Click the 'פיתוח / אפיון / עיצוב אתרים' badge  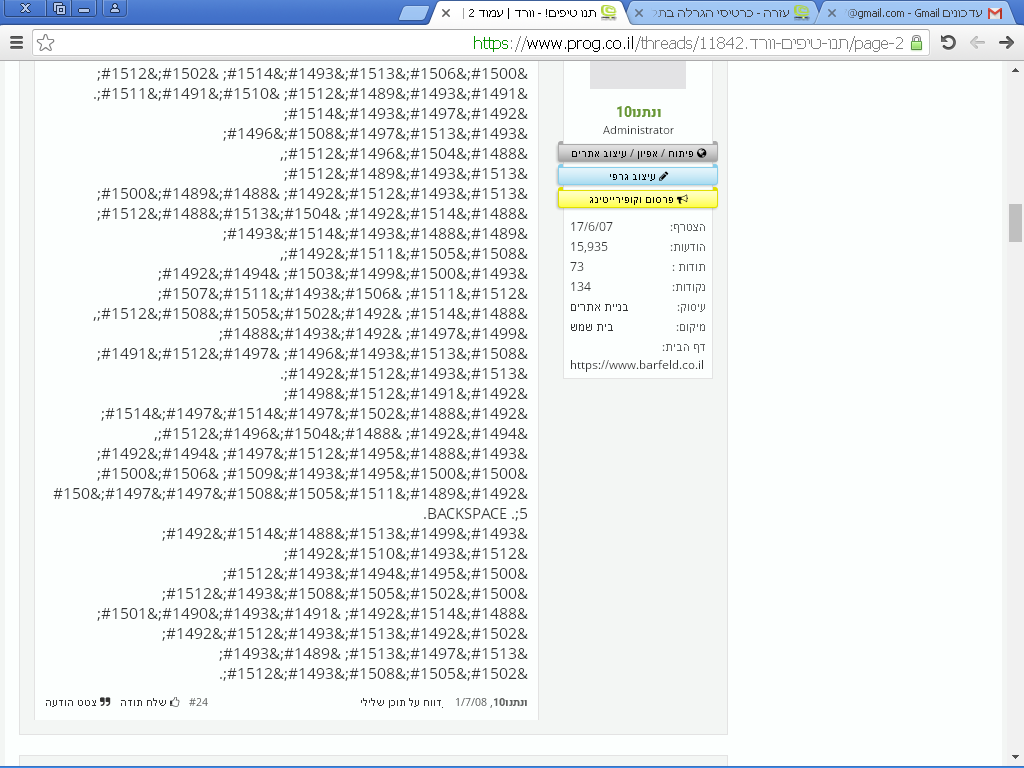pos(638,153)
